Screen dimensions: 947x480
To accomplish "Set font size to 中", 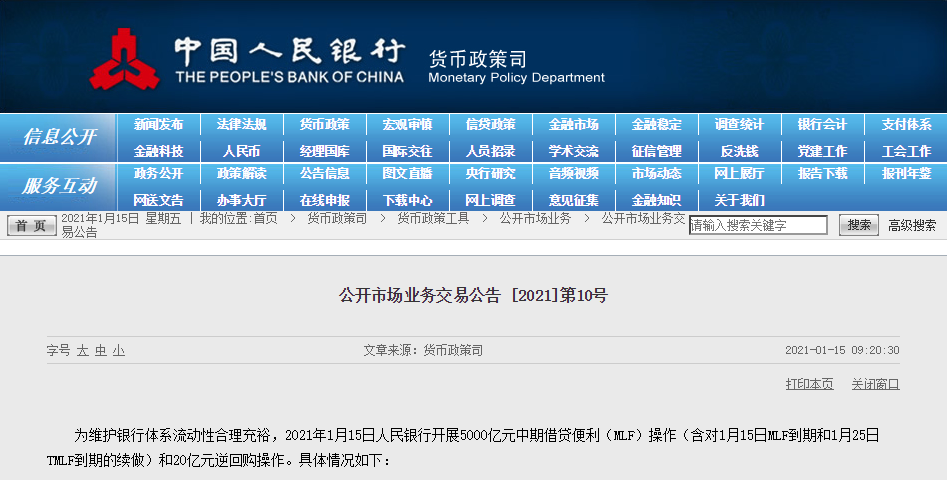I will (100, 351).
